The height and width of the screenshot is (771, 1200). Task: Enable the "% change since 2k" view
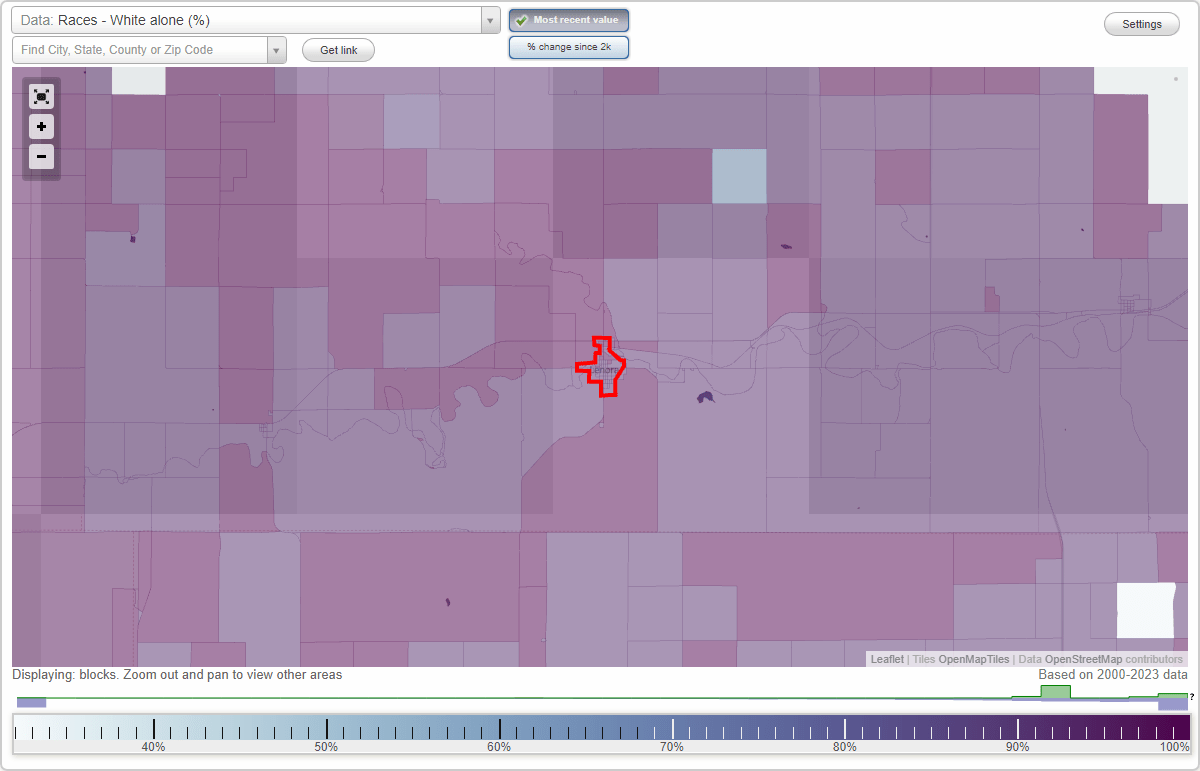569,46
